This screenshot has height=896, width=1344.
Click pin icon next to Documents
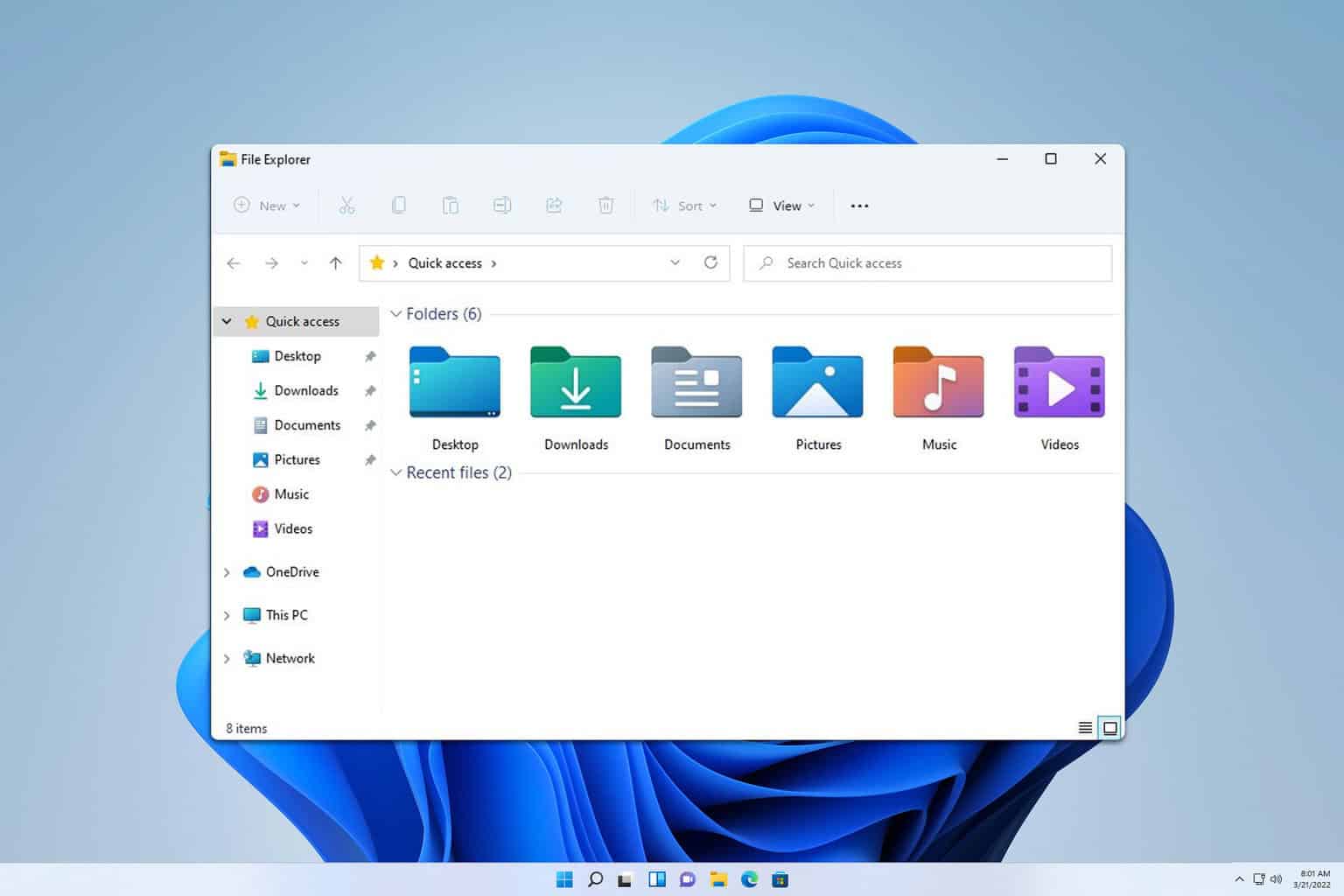[x=370, y=425]
